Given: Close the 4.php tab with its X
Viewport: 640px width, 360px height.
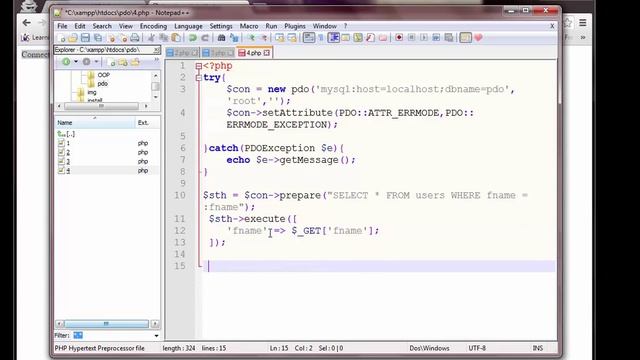Looking at the screenshot, I should tap(267, 53).
